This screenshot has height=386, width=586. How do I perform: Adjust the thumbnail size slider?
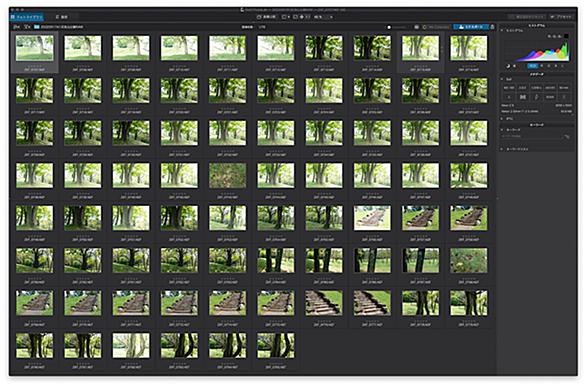click(397, 27)
